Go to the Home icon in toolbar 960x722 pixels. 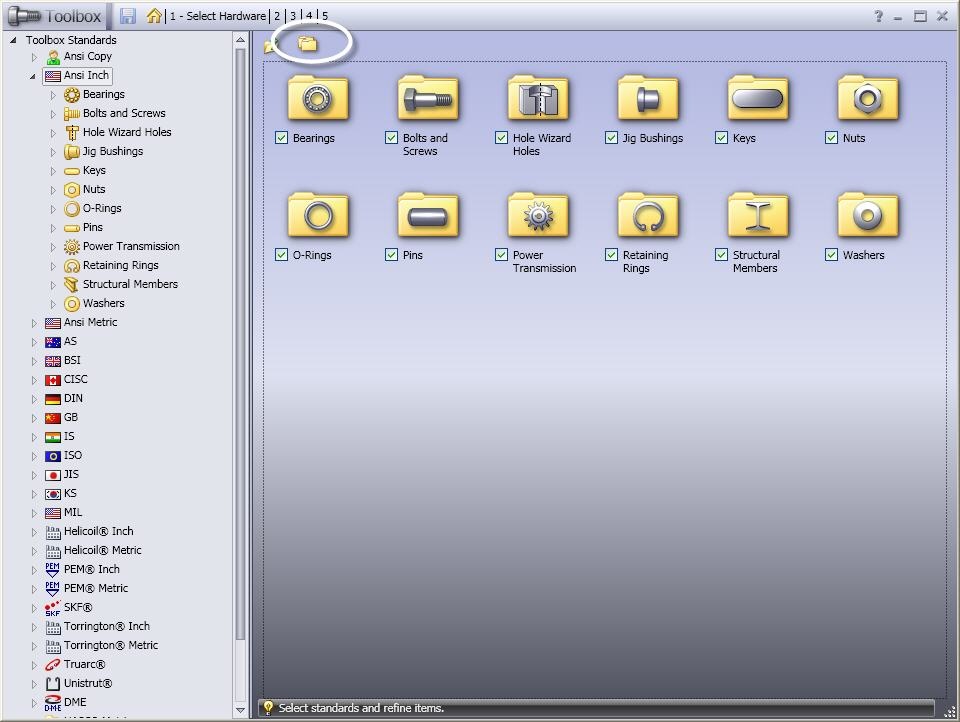(154, 15)
